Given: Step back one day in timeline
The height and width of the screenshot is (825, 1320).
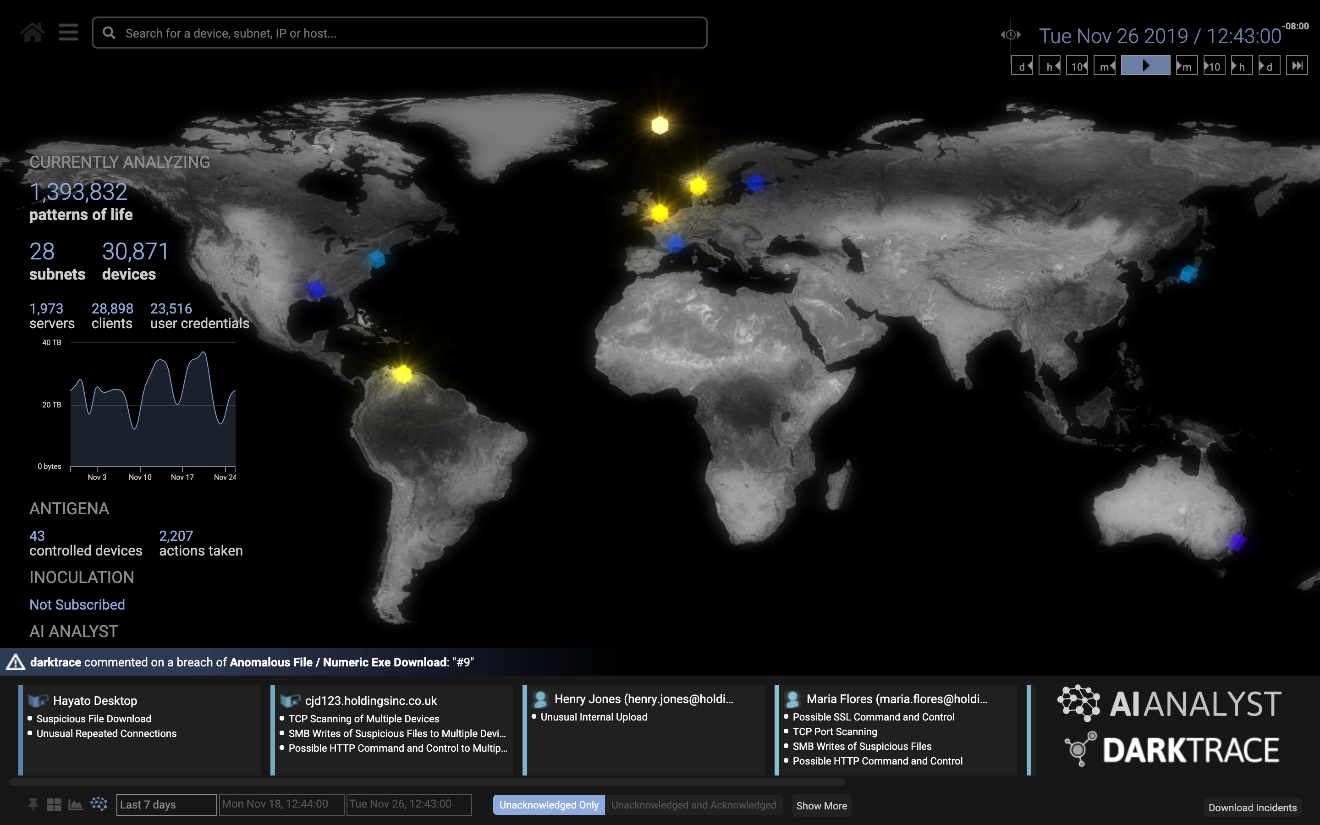Looking at the screenshot, I should [1022, 66].
